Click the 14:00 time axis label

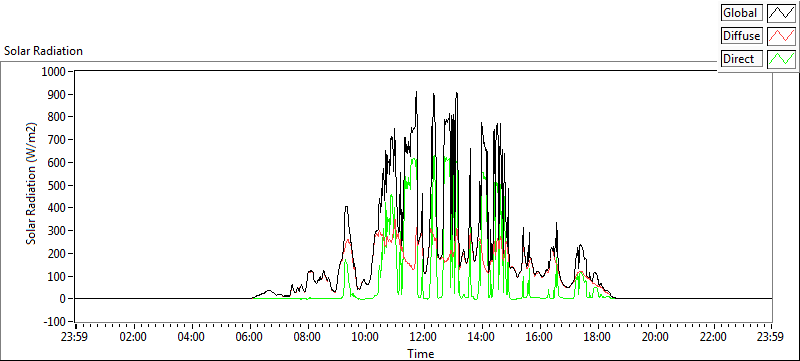pyautogui.click(x=482, y=337)
